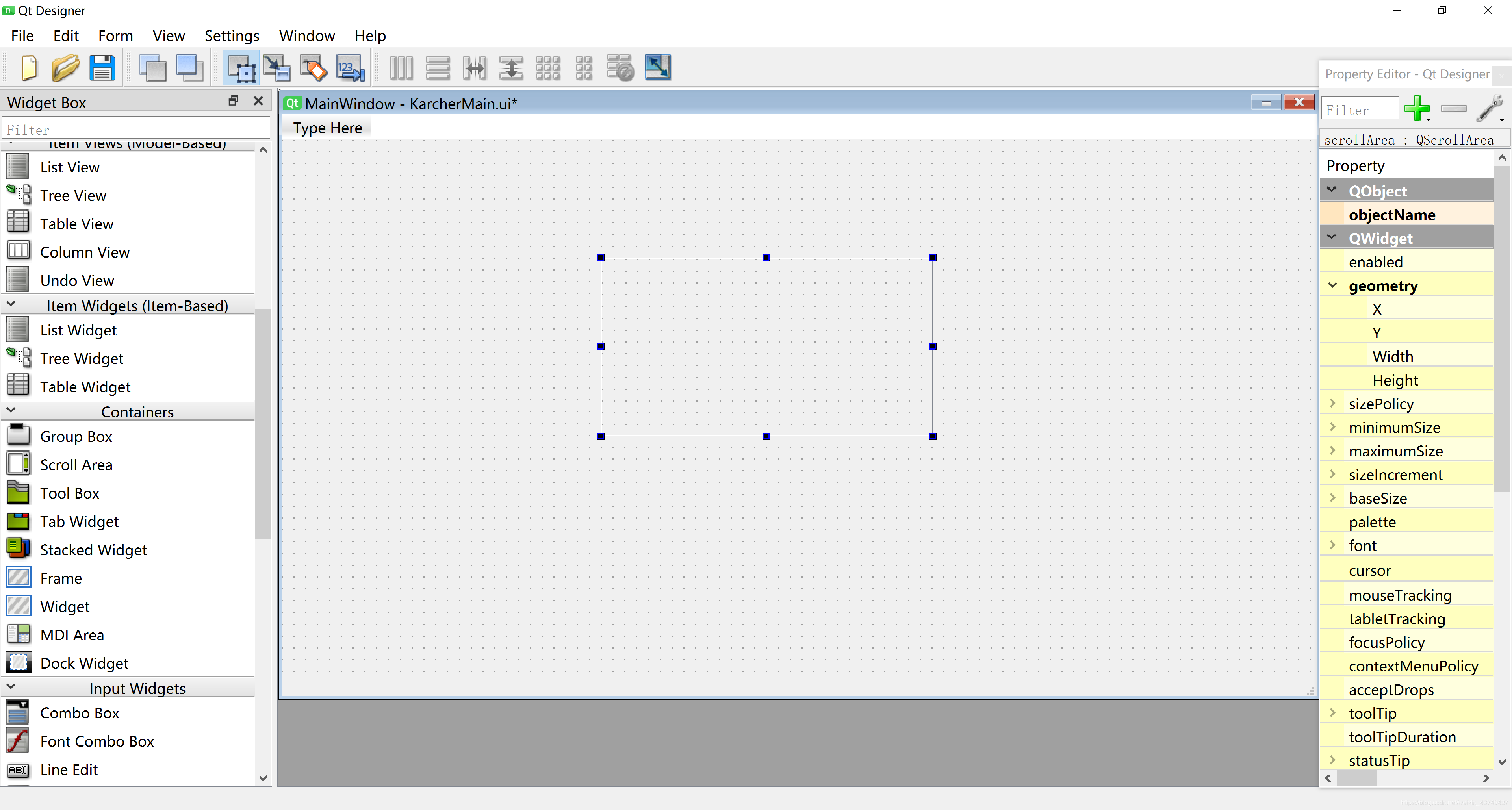The height and width of the screenshot is (810, 1512).
Task: Click green plus add dynamic property icon
Action: [x=1416, y=109]
